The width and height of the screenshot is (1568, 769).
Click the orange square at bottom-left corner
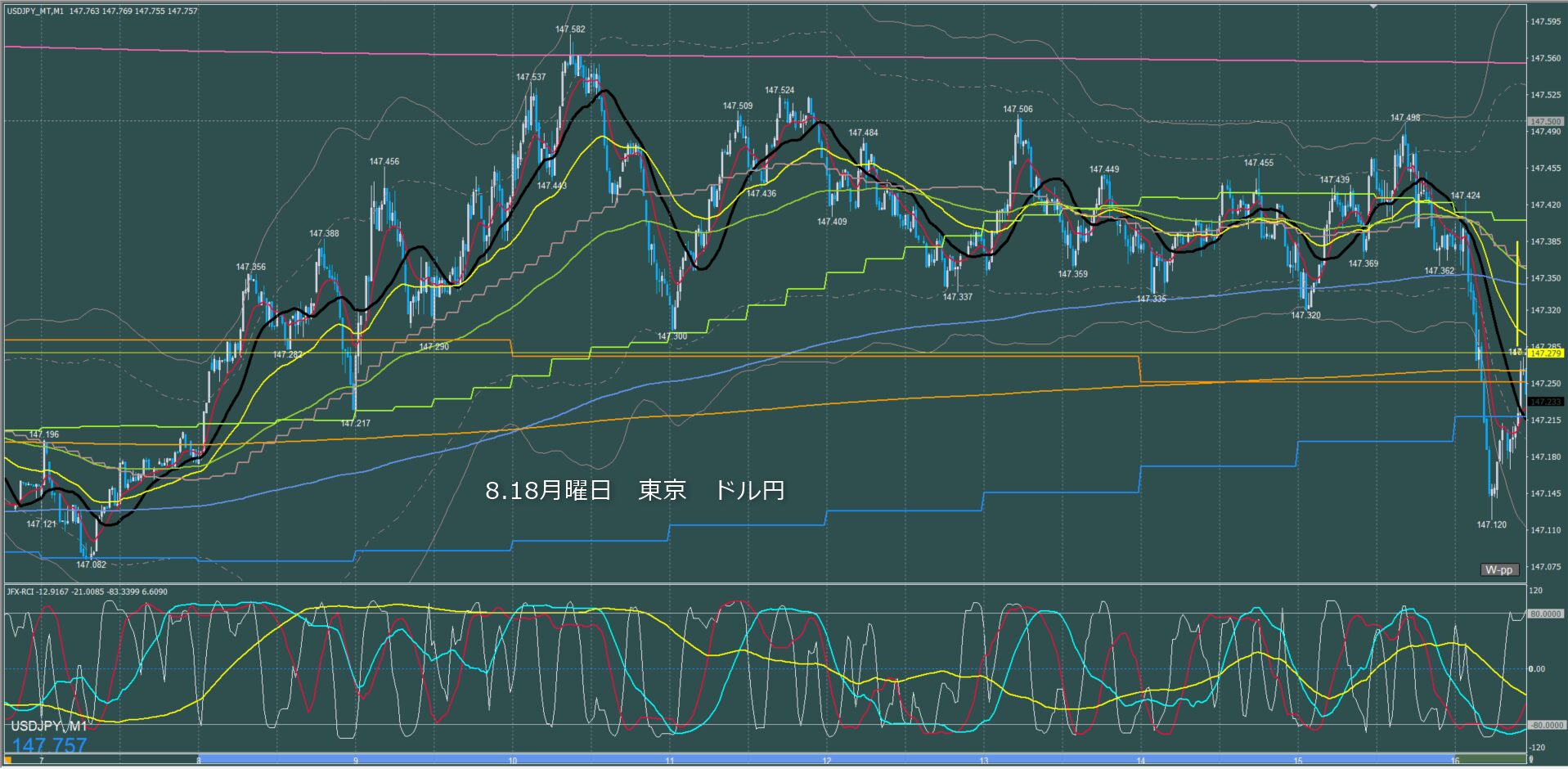tap(8, 761)
